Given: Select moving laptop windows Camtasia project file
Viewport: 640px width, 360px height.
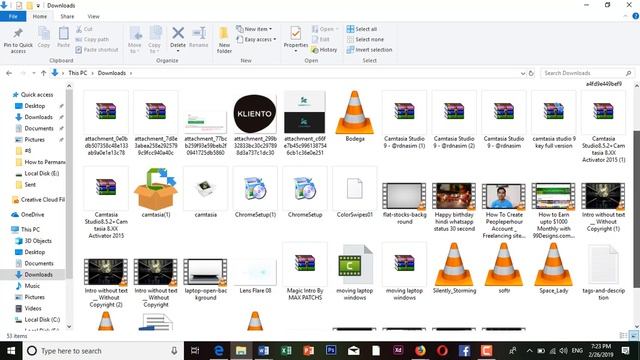Looking at the screenshot, I should [355, 271].
